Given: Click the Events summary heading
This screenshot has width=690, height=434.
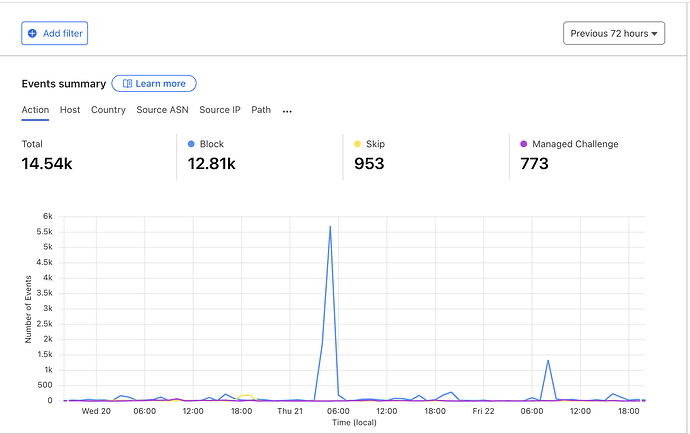Looking at the screenshot, I should pos(64,84).
